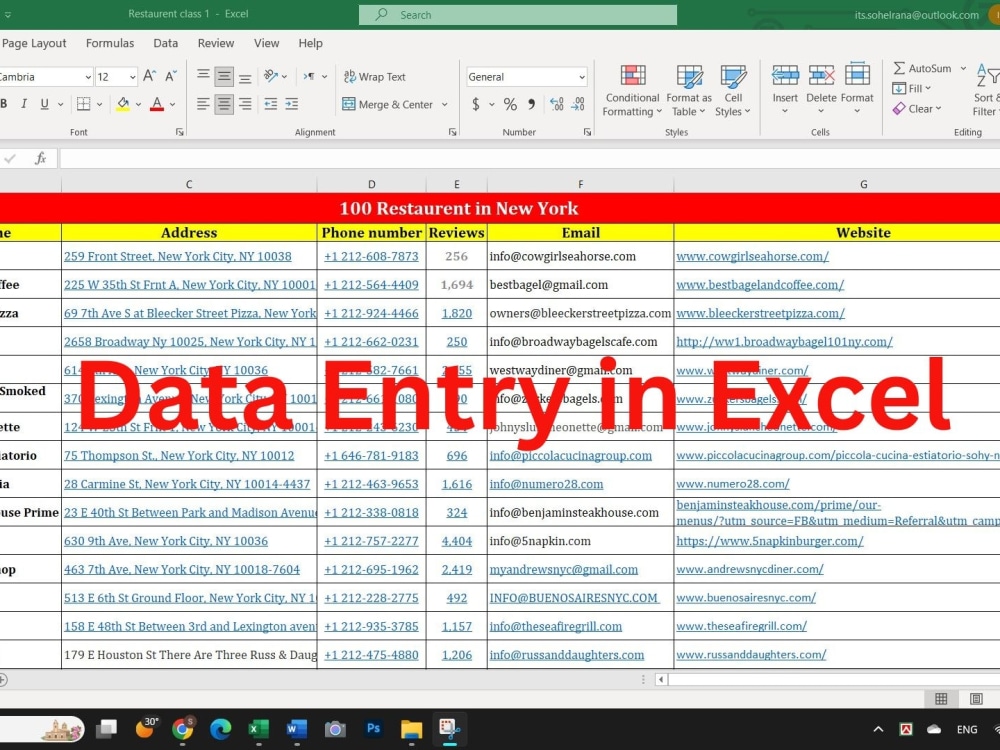Open the Format cells menu
The image size is (1000, 750).
click(857, 89)
